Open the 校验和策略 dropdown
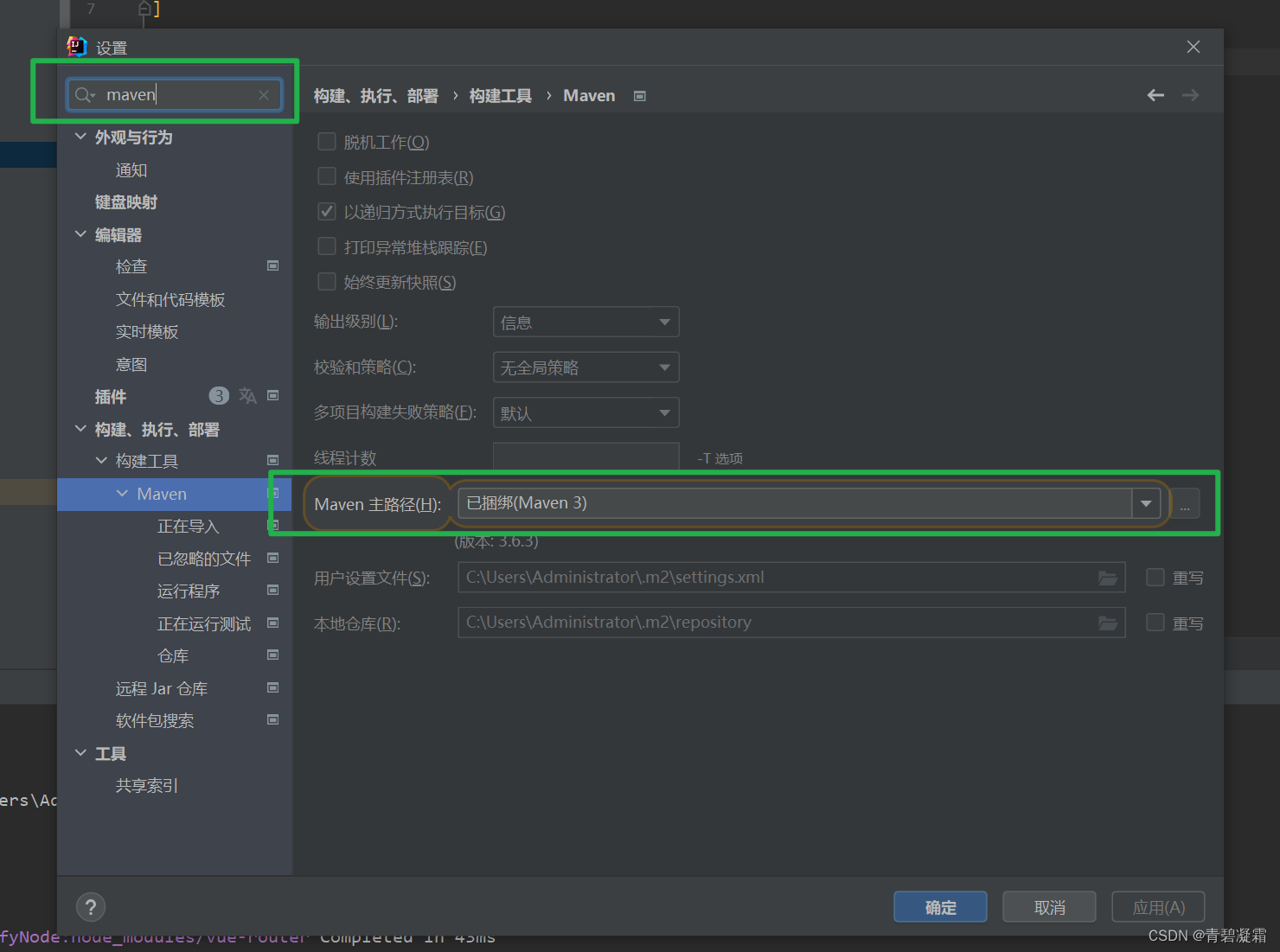Image resolution: width=1280 pixels, height=952 pixels. pyautogui.click(x=586, y=367)
